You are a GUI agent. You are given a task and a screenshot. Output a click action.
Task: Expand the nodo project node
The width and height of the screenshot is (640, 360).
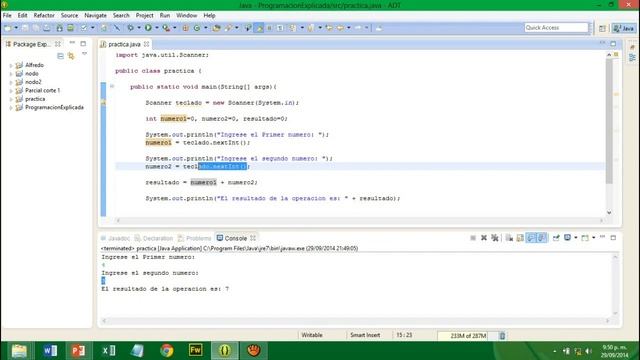point(11,74)
